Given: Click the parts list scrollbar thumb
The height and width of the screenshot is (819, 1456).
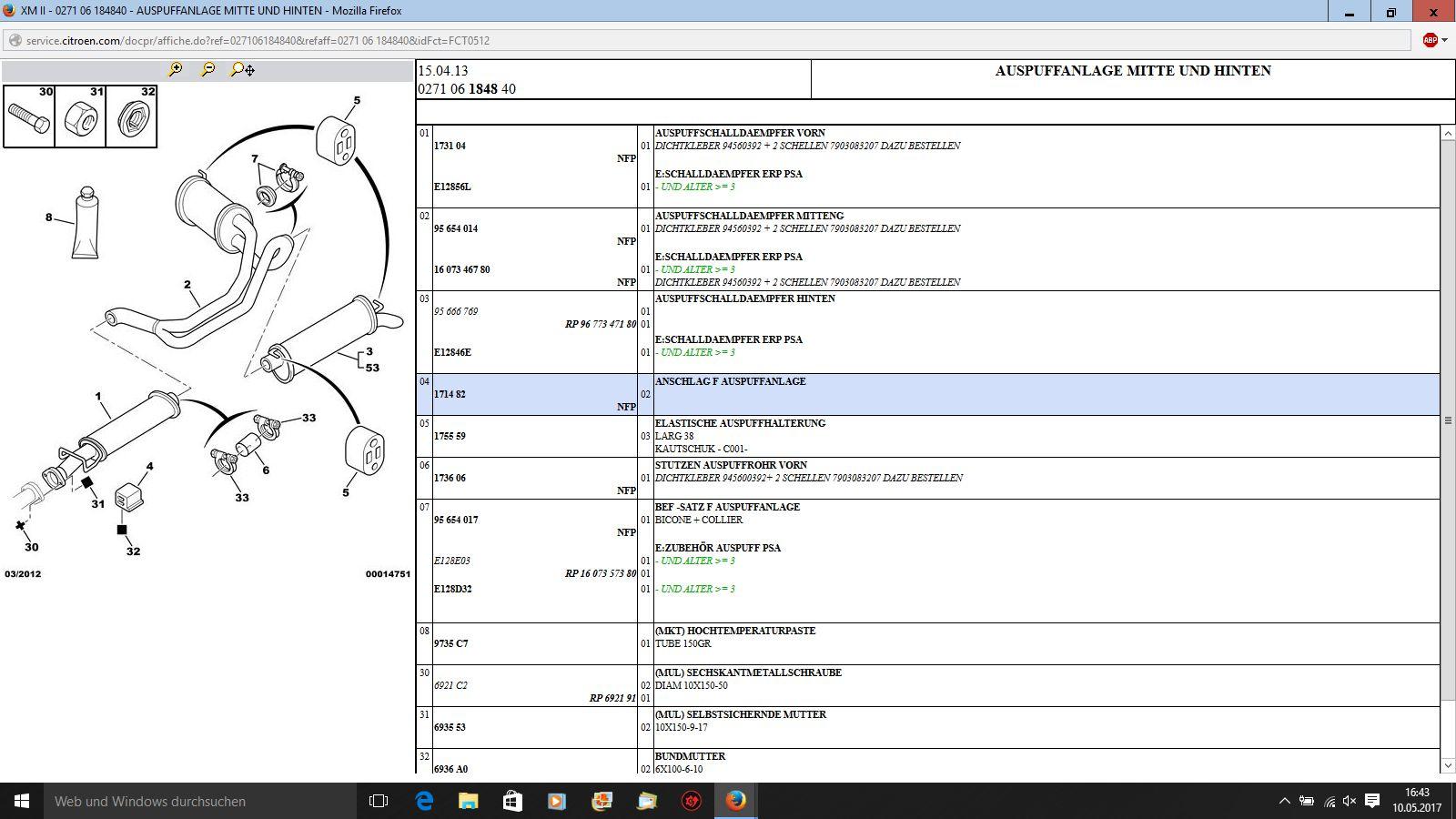Looking at the screenshot, I should tap(1448, 421).
